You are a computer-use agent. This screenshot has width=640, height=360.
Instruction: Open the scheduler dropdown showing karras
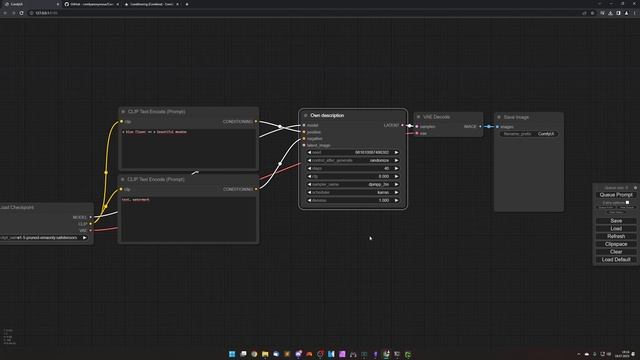tap(353, 192)
